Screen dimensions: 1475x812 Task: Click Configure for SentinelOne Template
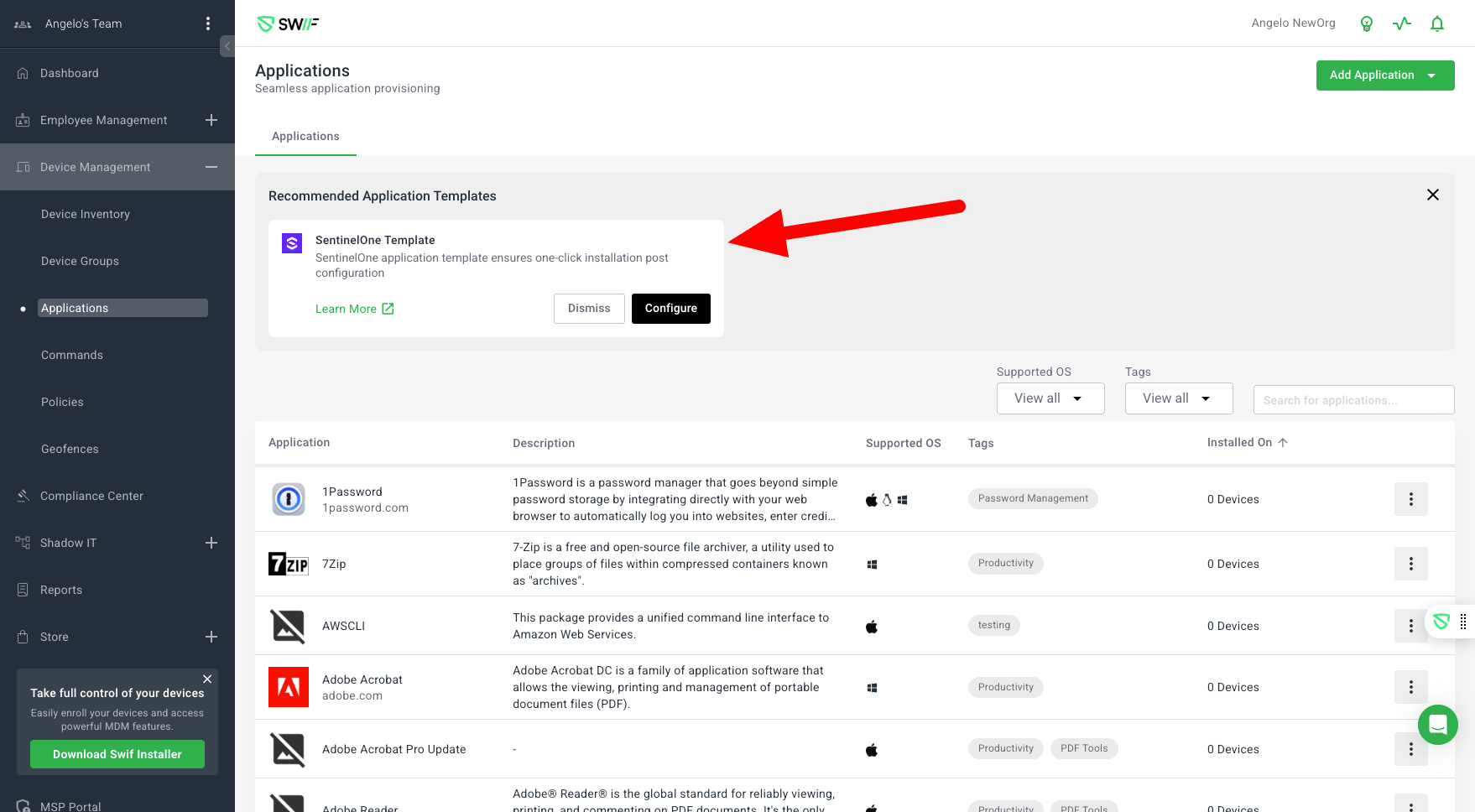[x=670, y=308]
